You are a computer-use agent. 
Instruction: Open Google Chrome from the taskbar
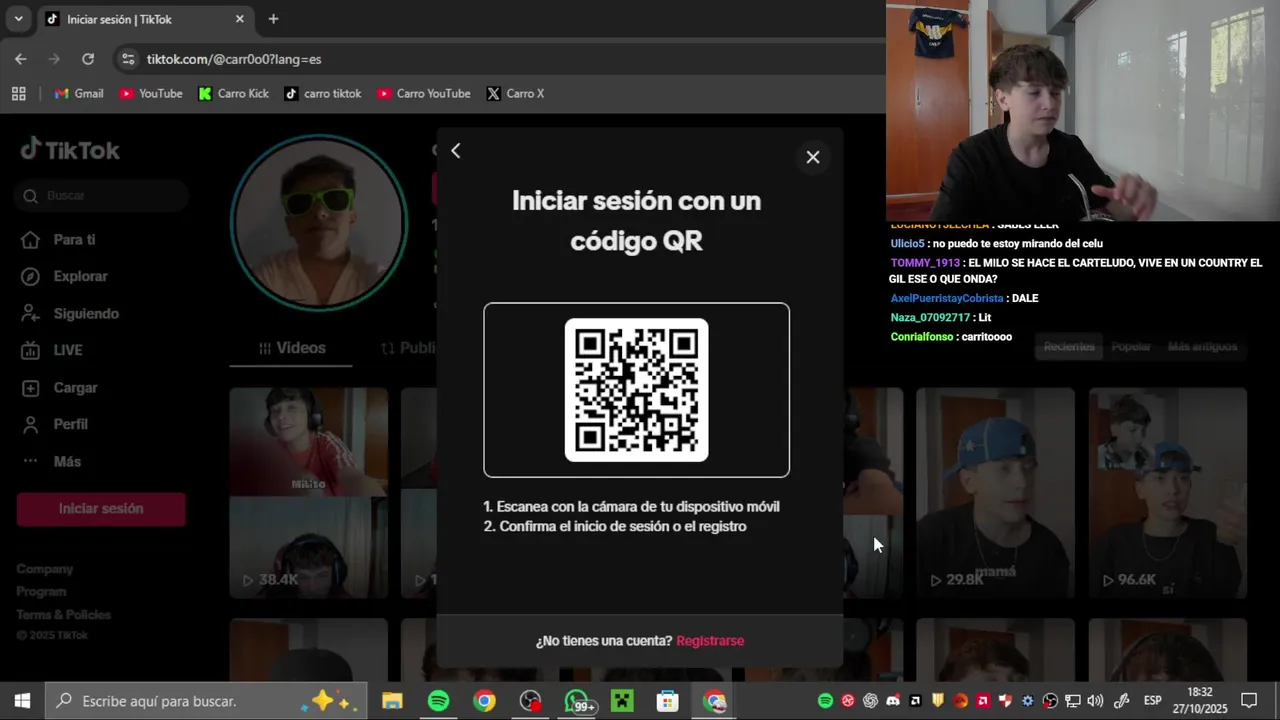(x=484, y=701)
